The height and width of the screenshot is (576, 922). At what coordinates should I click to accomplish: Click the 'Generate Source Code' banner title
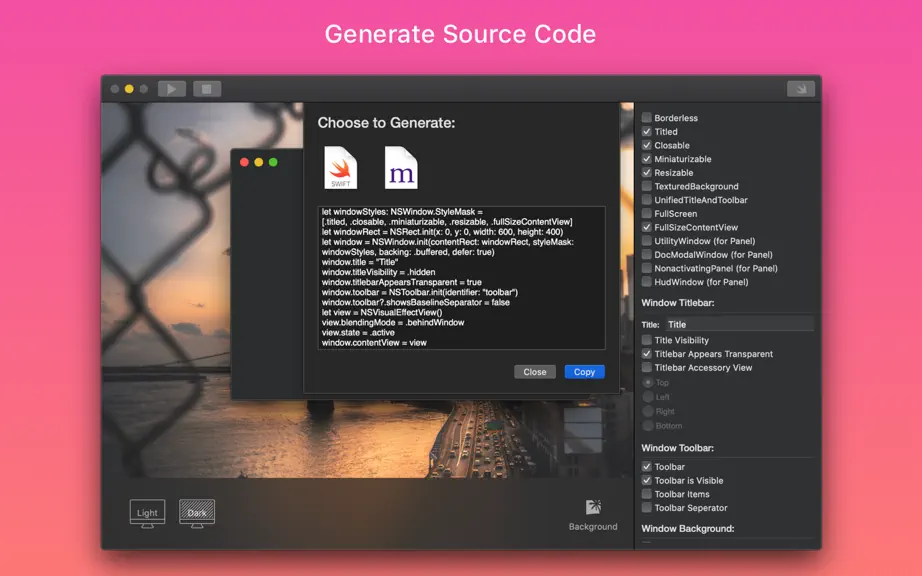pyautogui.click(x=460, y=34)
